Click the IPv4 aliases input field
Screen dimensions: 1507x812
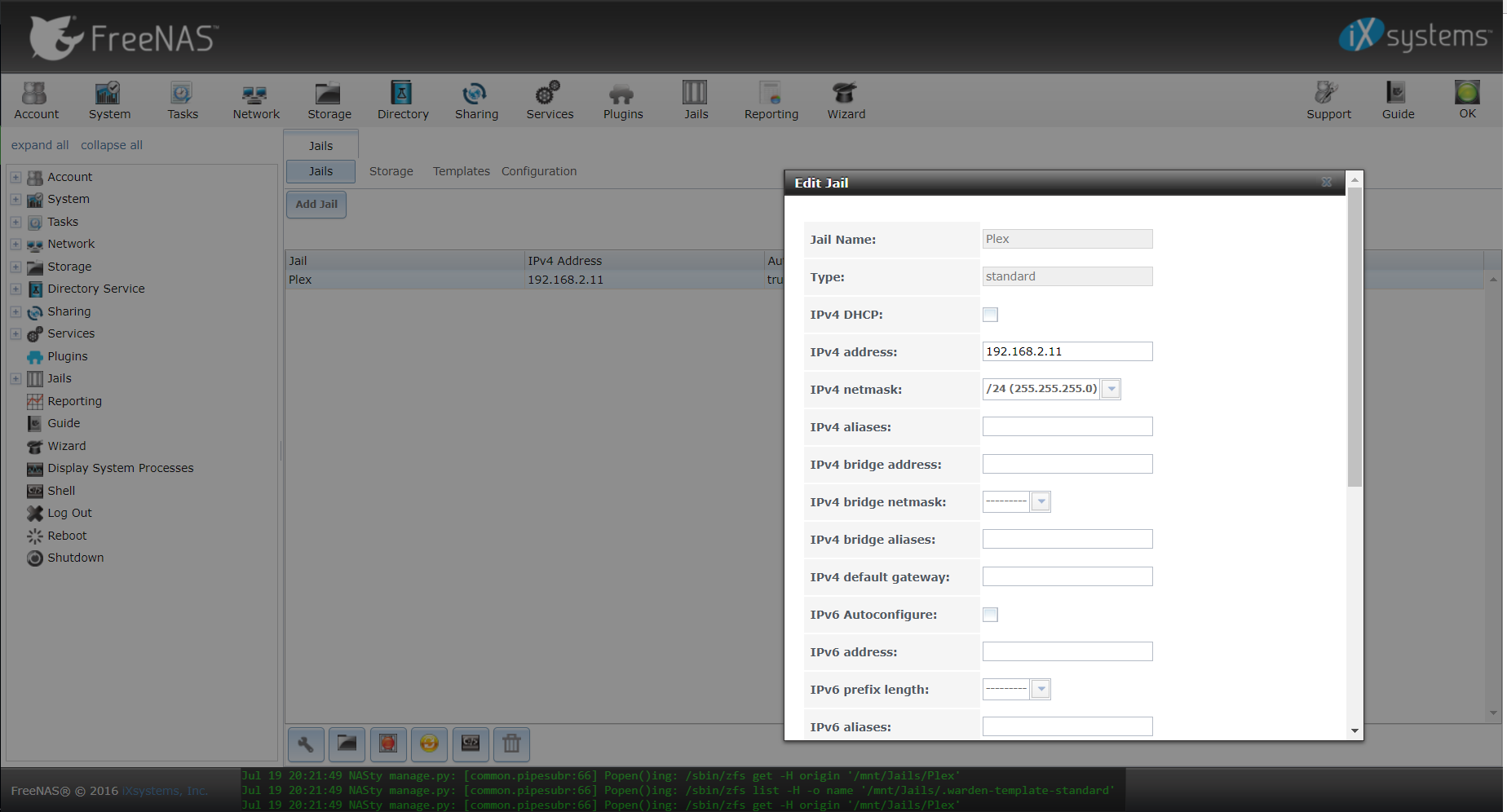pos(1067,426)
